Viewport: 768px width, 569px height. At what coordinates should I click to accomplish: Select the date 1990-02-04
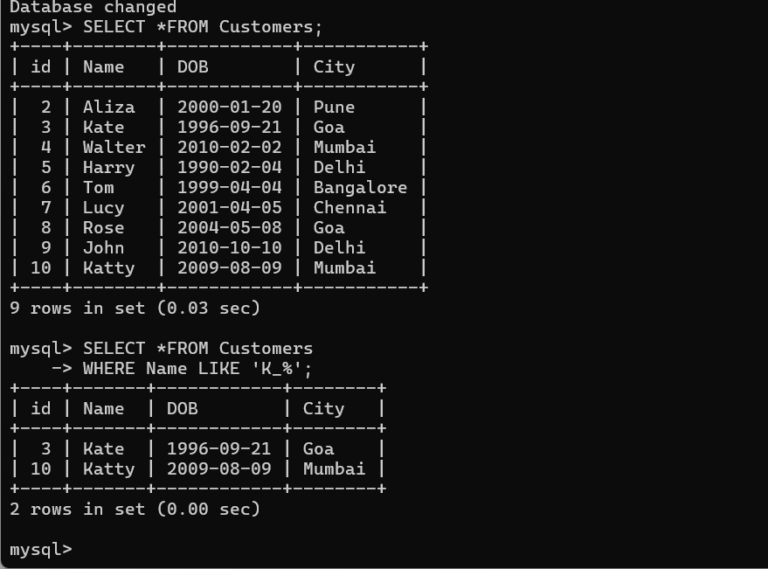coord(229,167)
